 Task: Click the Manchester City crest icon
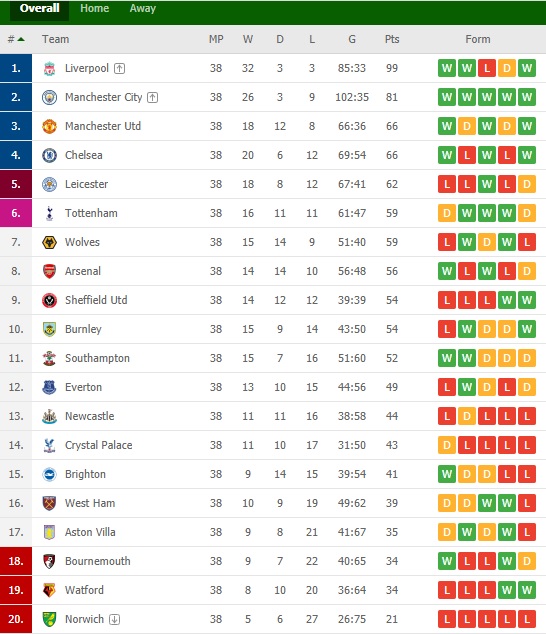(x=49, y=97)
